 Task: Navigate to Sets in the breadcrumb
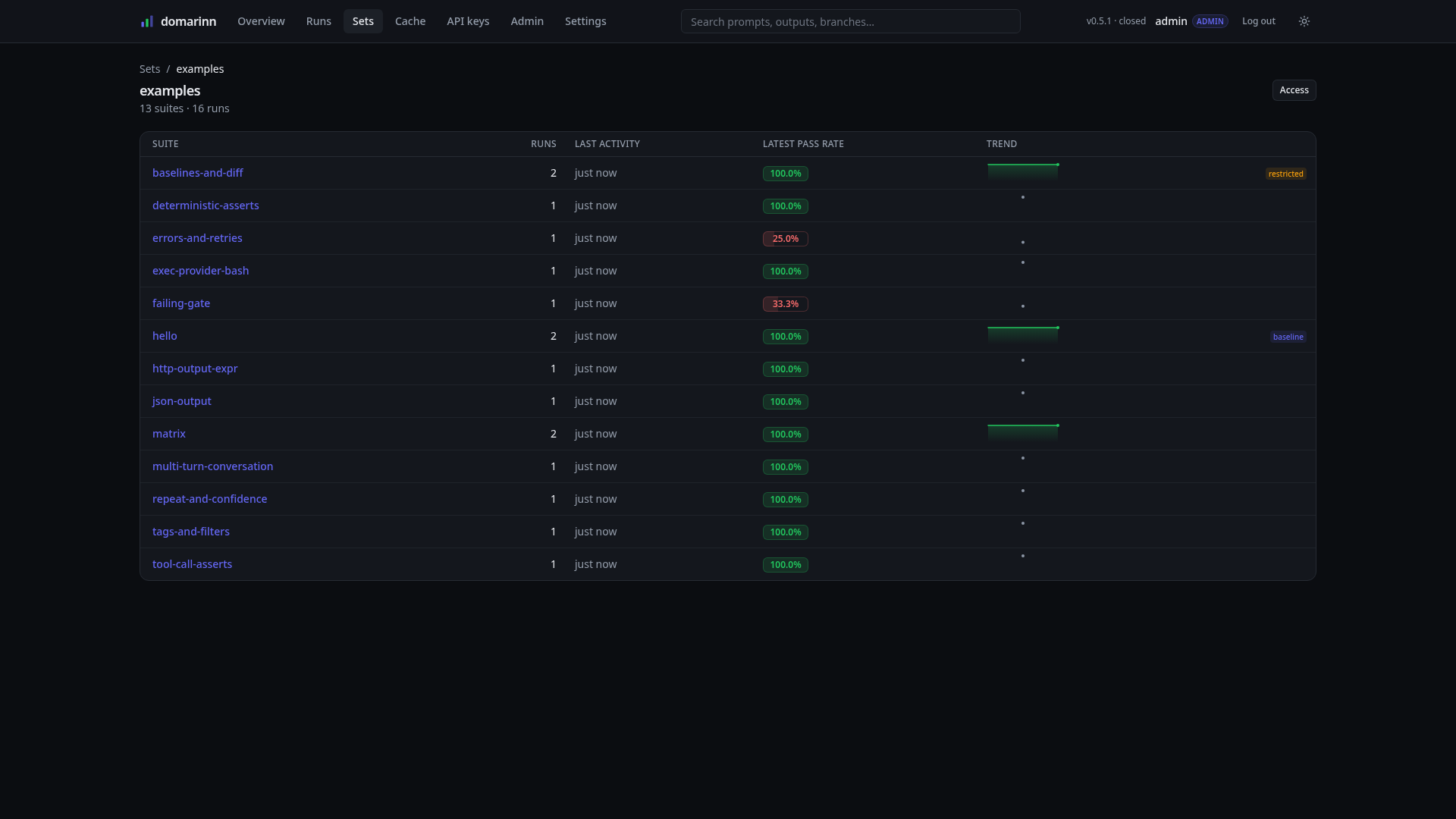click(149, 69)
